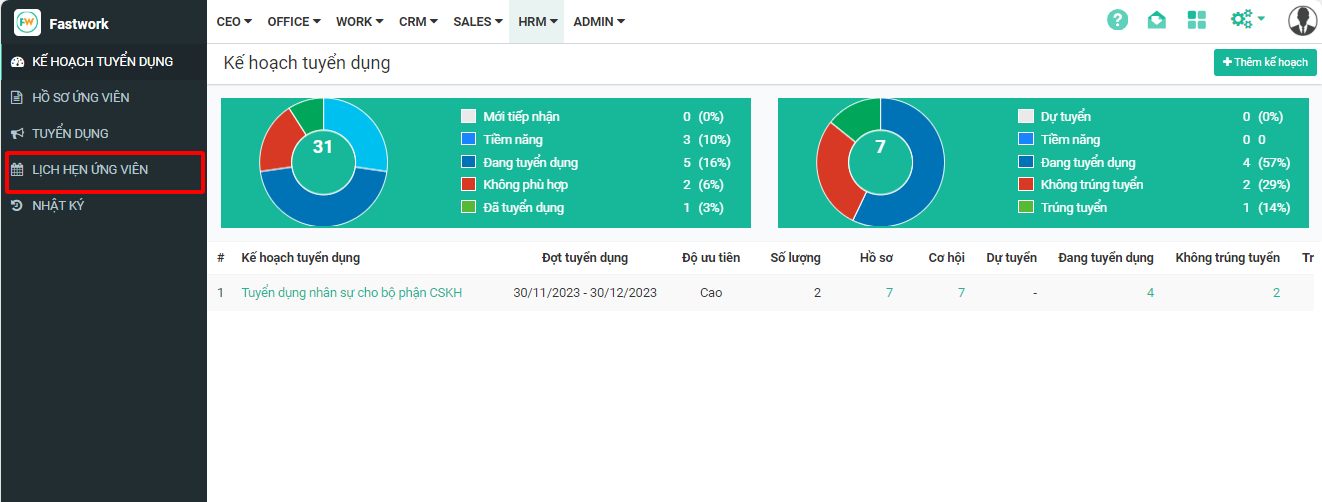This screenshot has width=1322, height=502.
Task: Open the mail inbox icon
Action: click(x=1156, y=20)
